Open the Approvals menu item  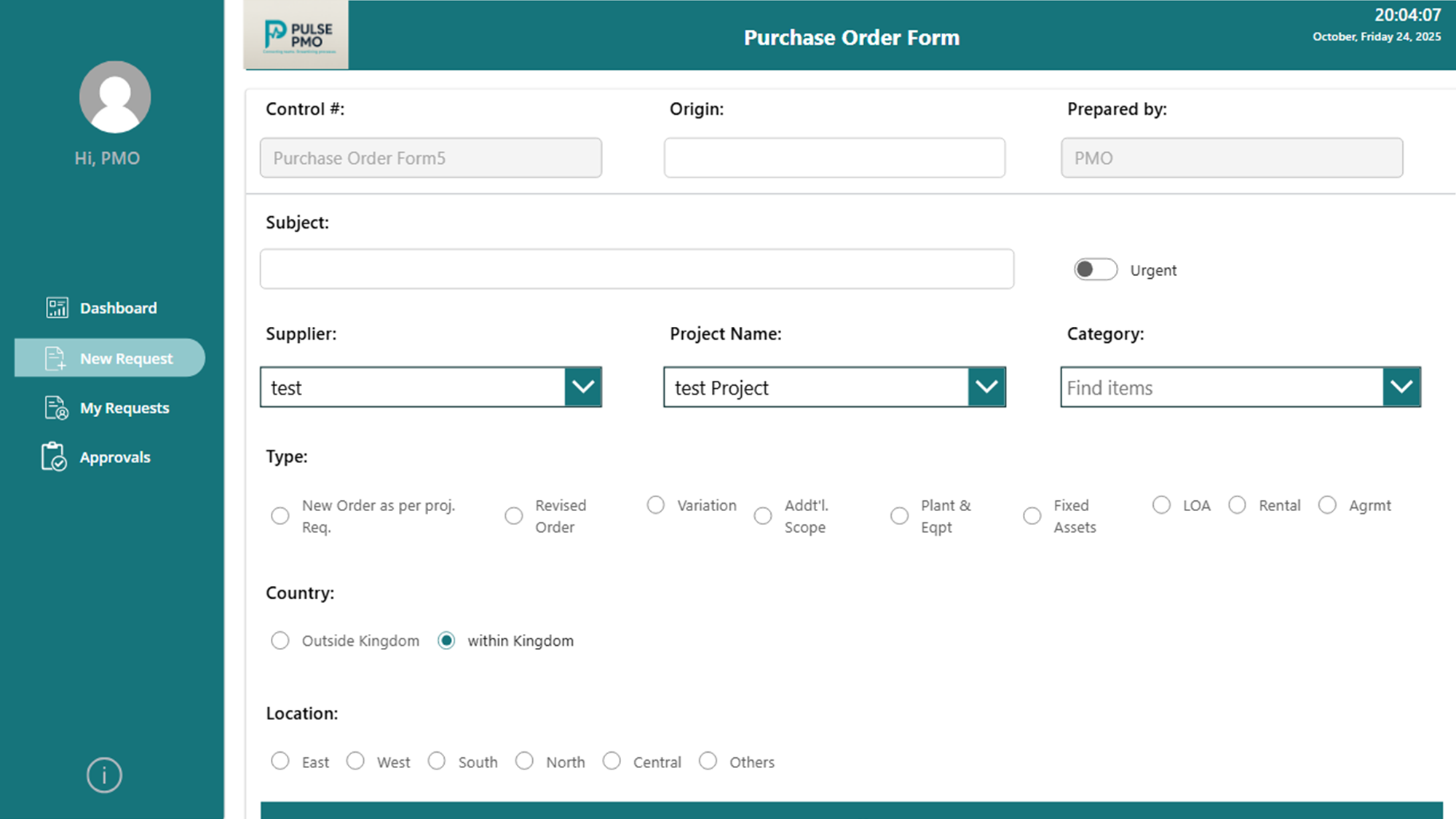pos(115,457)
